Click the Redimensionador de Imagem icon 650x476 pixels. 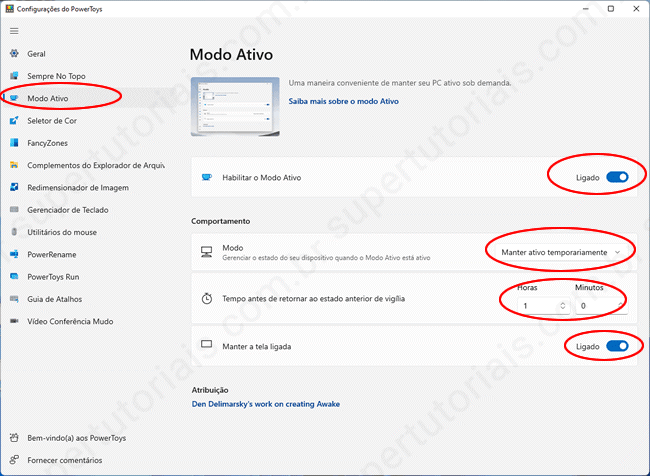click(x=14, y=187)
